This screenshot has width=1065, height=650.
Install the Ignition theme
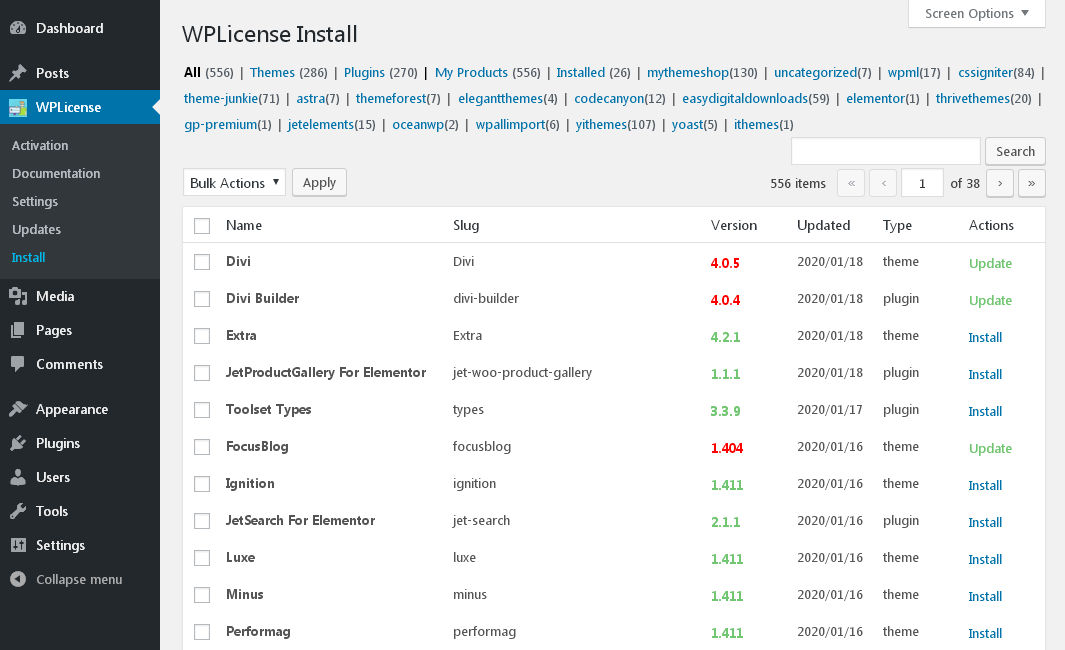tap(985, 486)
